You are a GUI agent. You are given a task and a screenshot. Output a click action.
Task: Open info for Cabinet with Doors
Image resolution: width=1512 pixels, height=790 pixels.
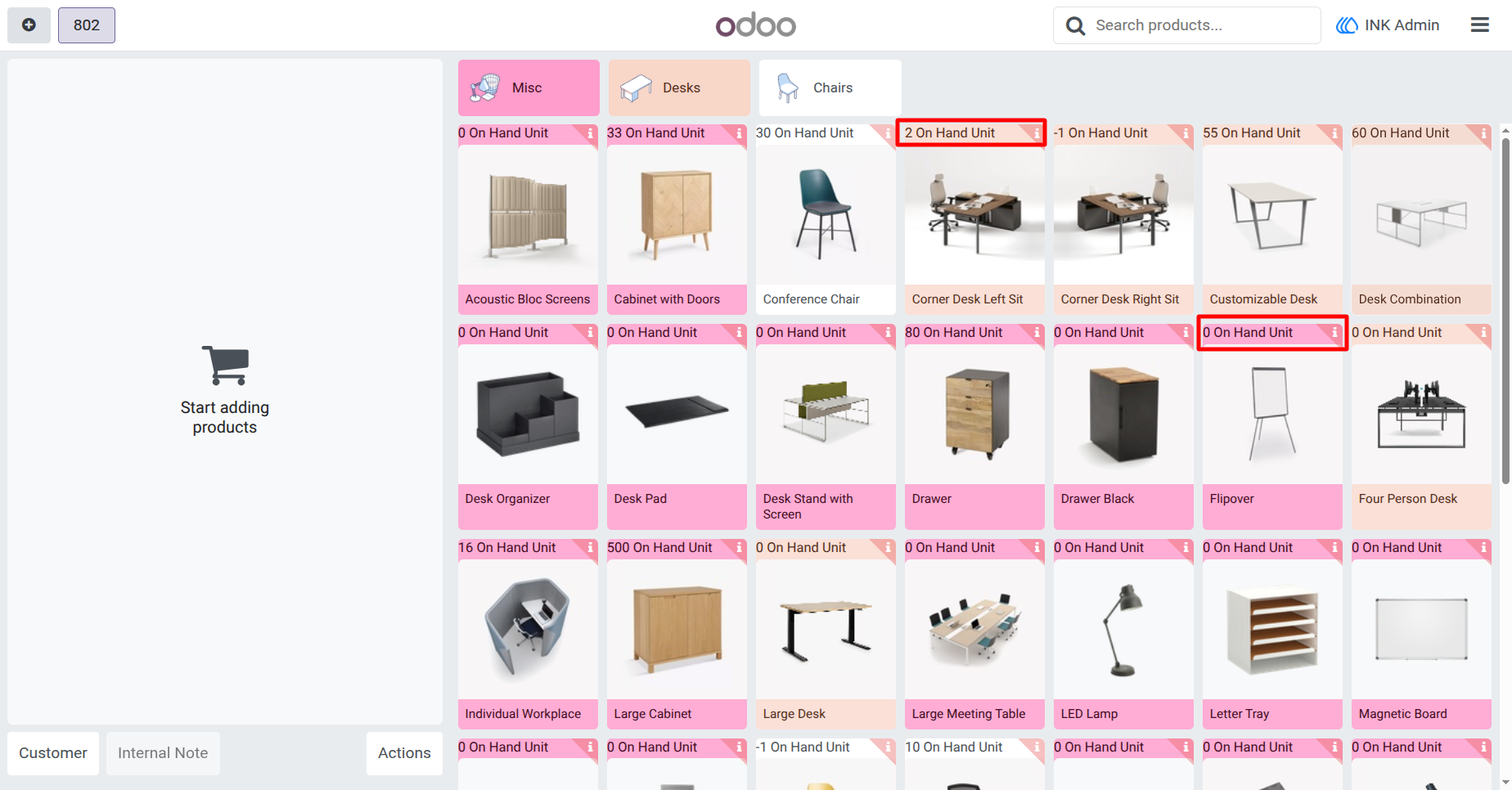click(739, 132)
